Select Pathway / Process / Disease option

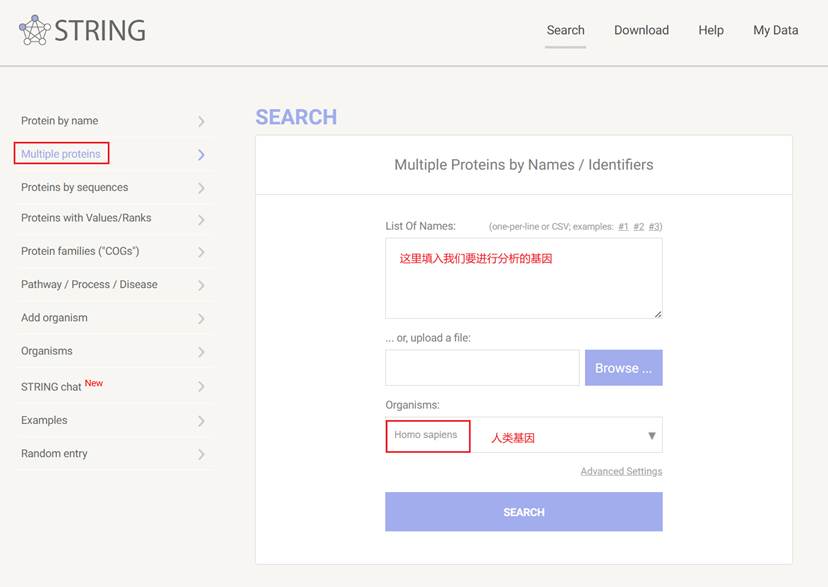coord(89,285)
